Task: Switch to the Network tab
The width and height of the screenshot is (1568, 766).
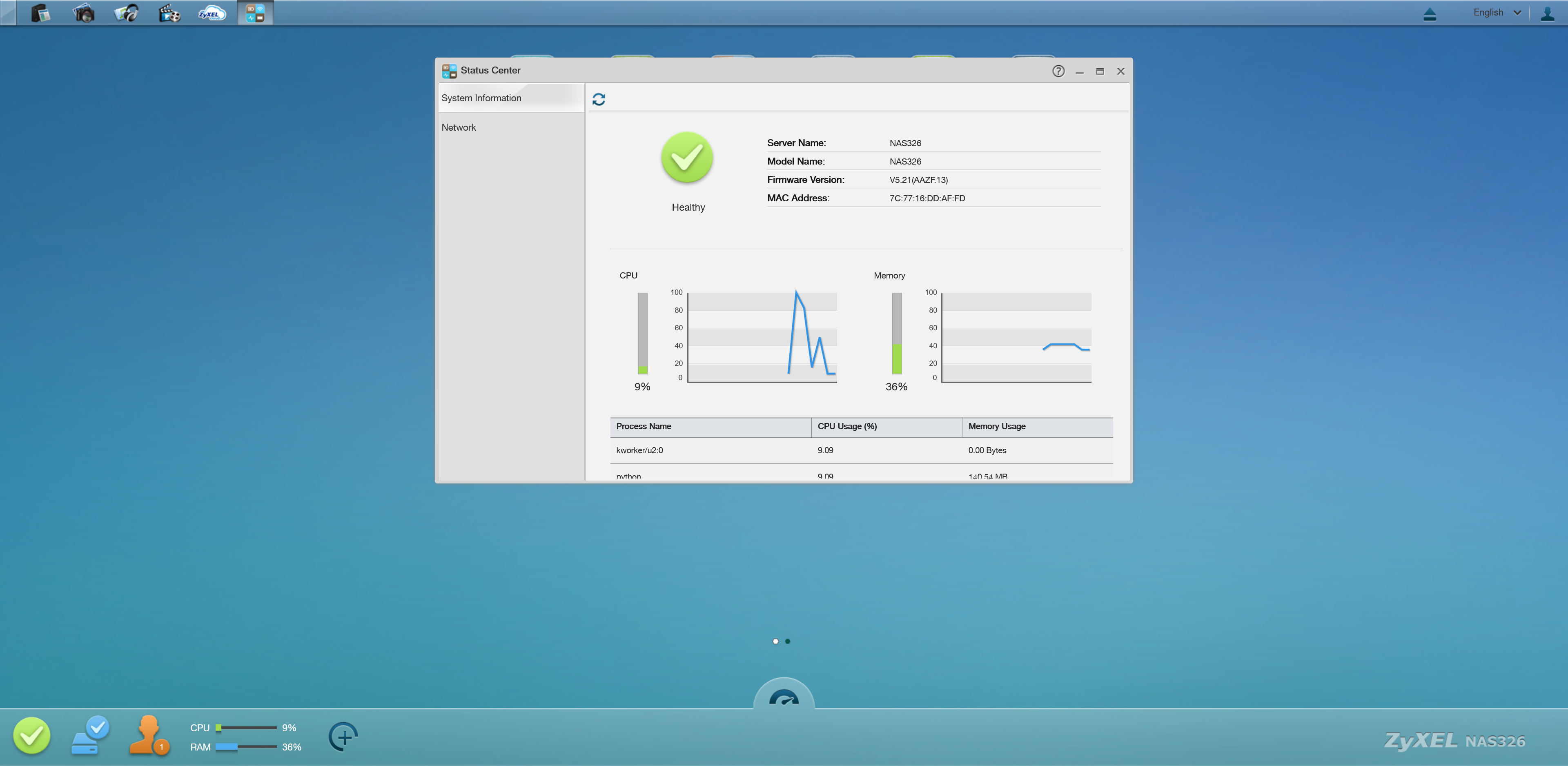Action: coord(511,127)
